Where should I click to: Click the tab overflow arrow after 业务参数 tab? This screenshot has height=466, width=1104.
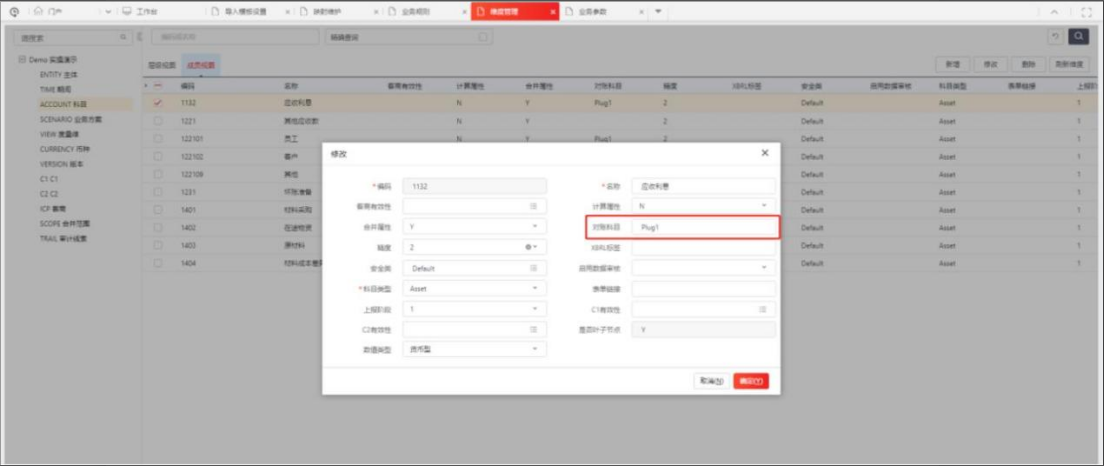(659, 12)
